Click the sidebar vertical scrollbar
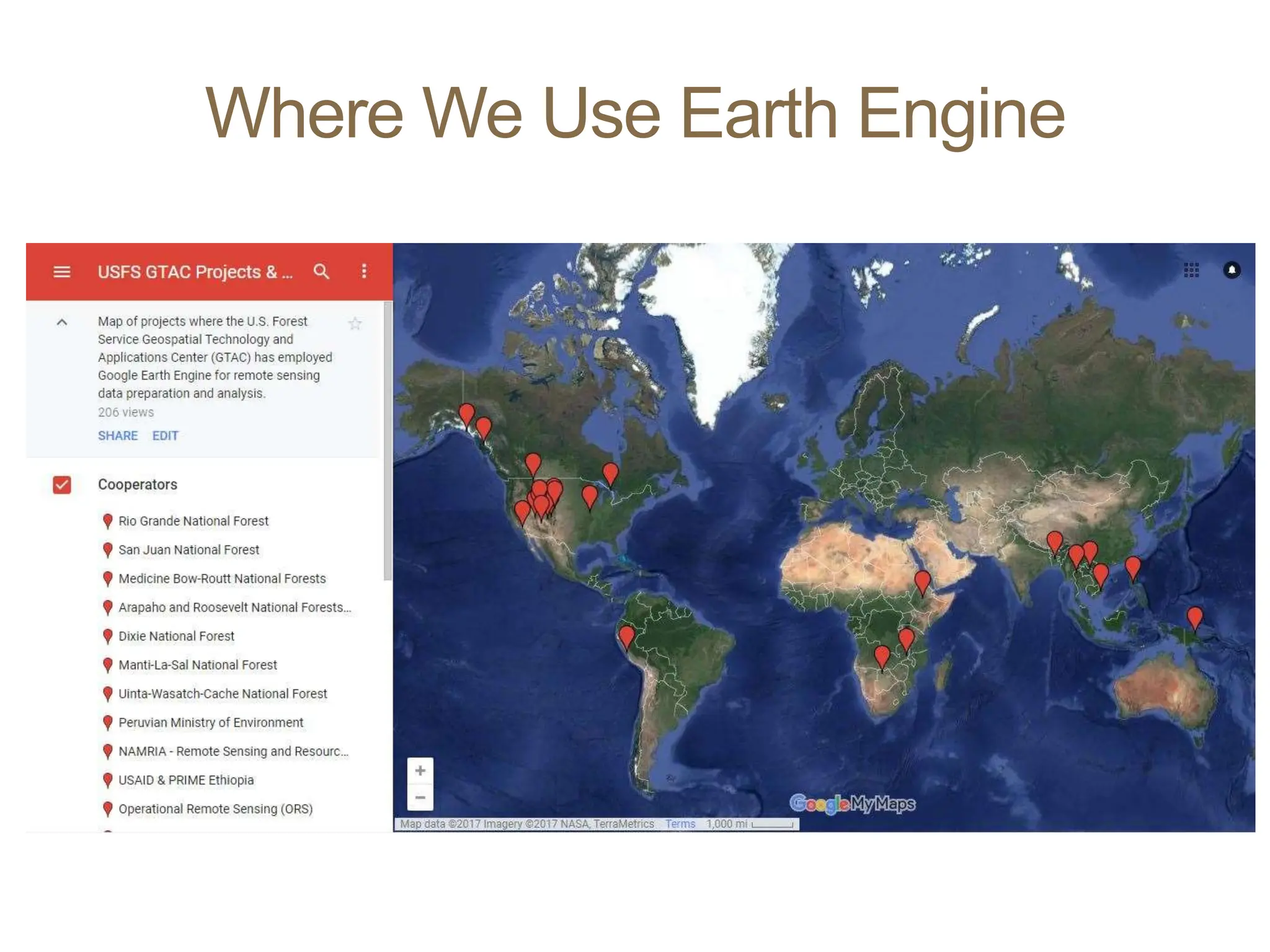This screenshot has height=952, width=1270. (x=388, y=440)
